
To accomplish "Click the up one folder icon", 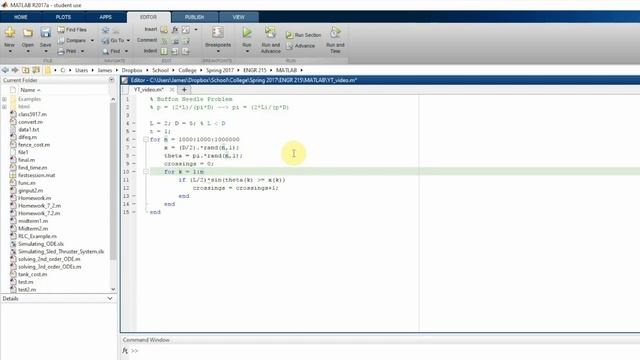I will point(26,70).
